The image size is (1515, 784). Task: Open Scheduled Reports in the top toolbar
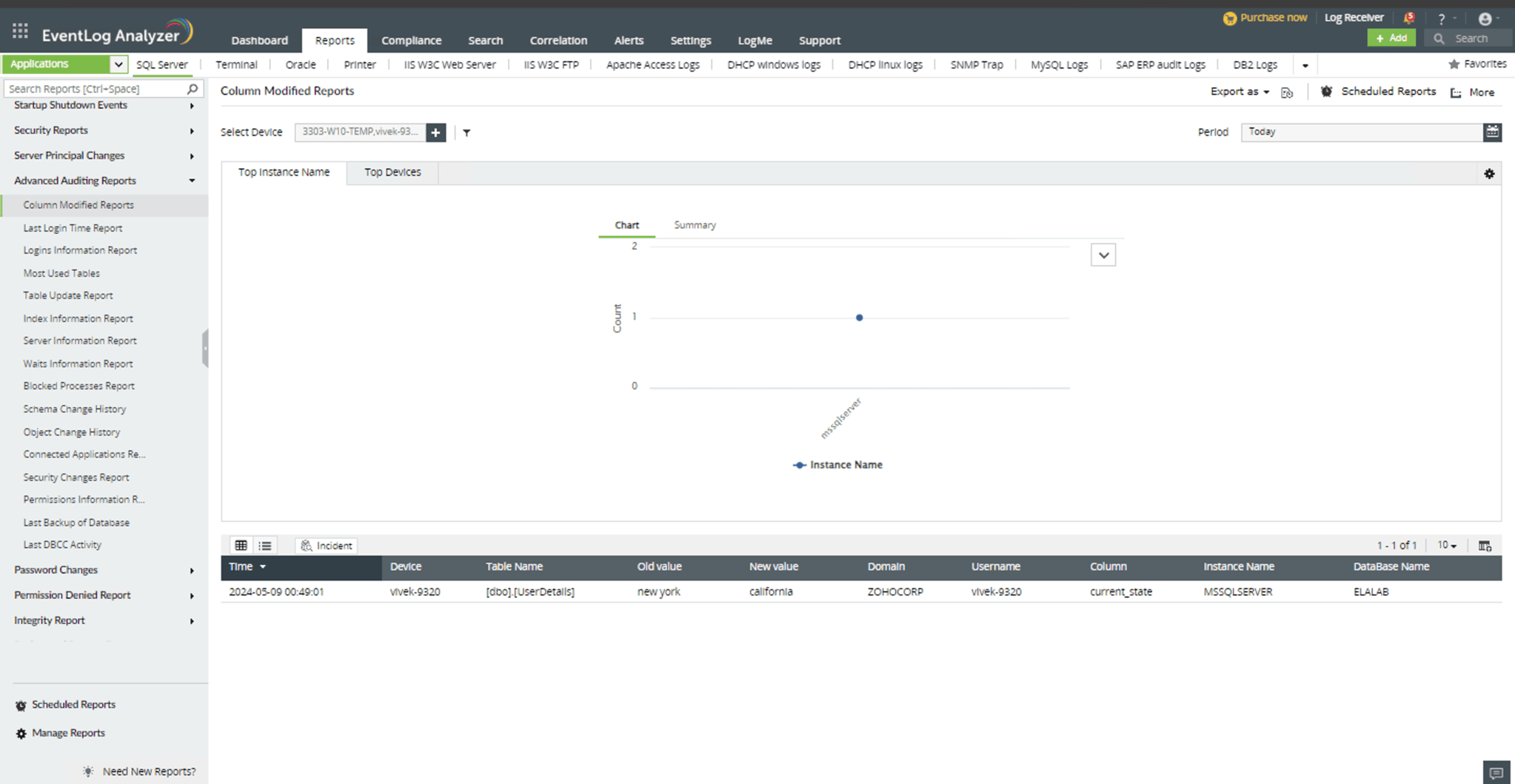pos(1379,92)
